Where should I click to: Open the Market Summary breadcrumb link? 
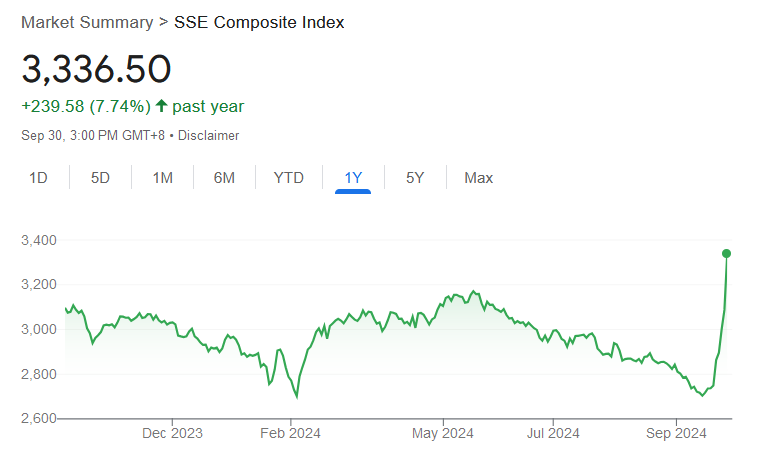coord(87,23)
